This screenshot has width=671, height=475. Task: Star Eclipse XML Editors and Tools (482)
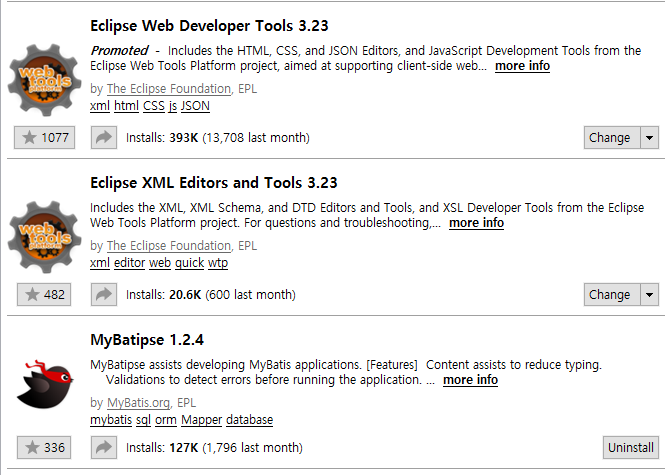point(44,294)
